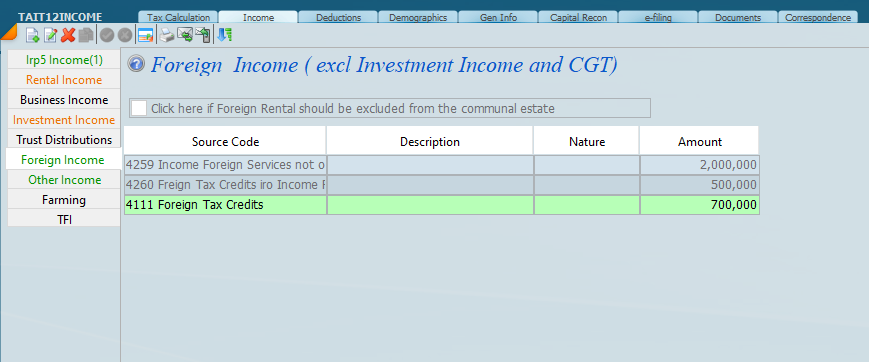Click the envelope with green arrows icon

pos(185,35)
